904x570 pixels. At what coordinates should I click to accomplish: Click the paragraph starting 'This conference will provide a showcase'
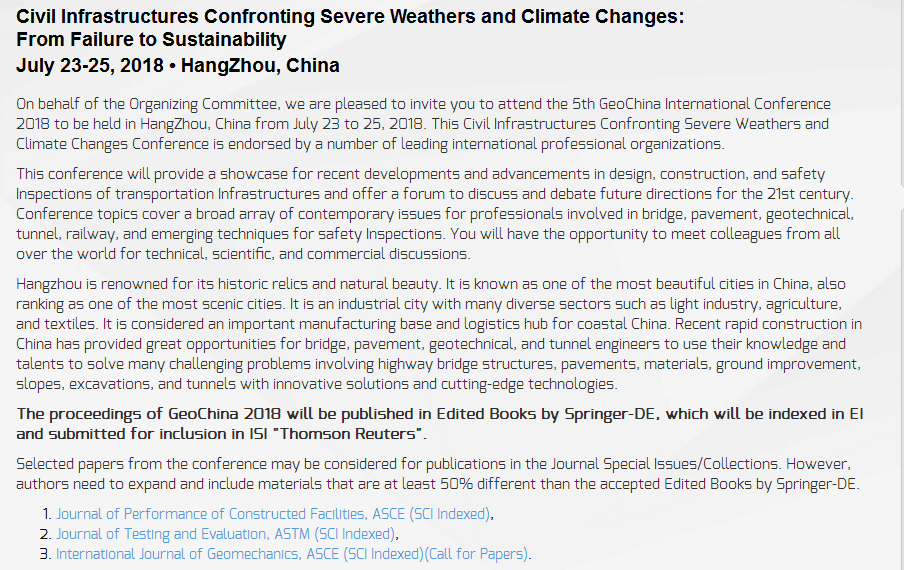click(x=435, y=214)
